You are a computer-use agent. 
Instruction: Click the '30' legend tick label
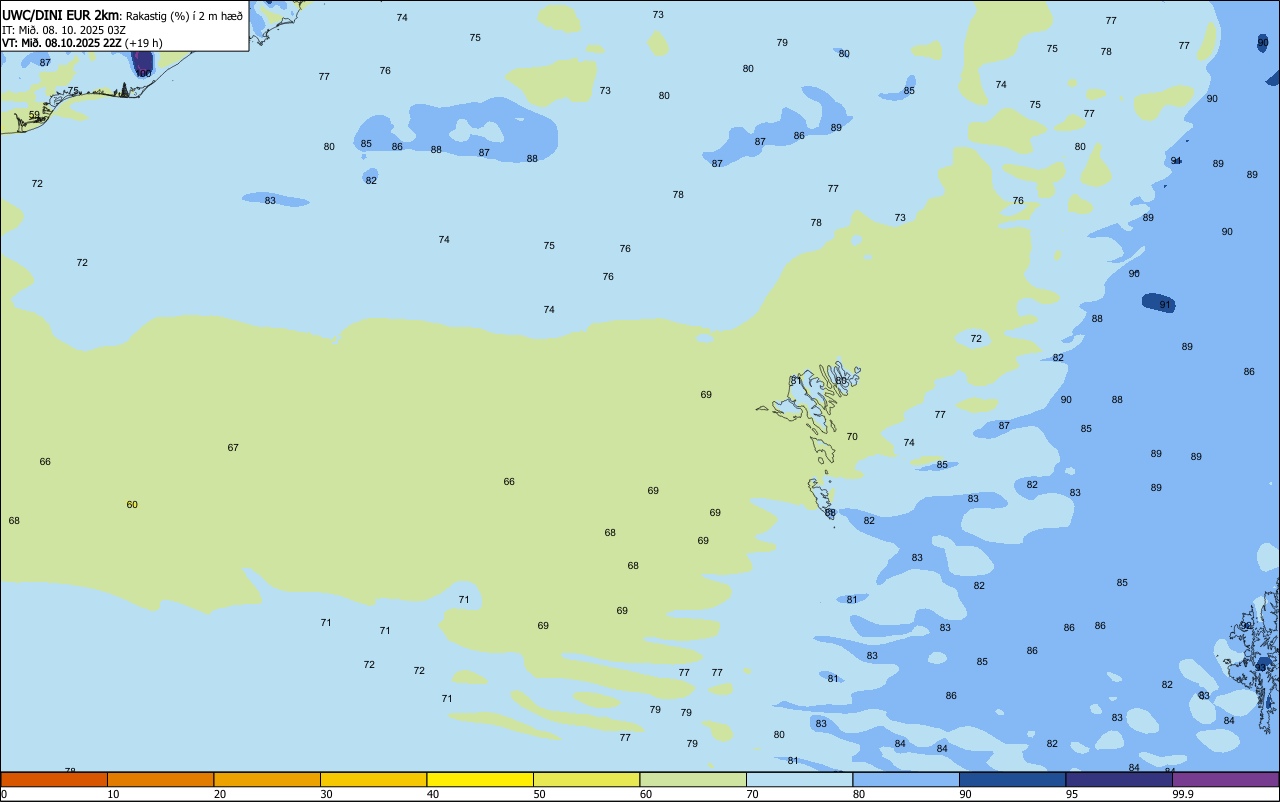327,794
